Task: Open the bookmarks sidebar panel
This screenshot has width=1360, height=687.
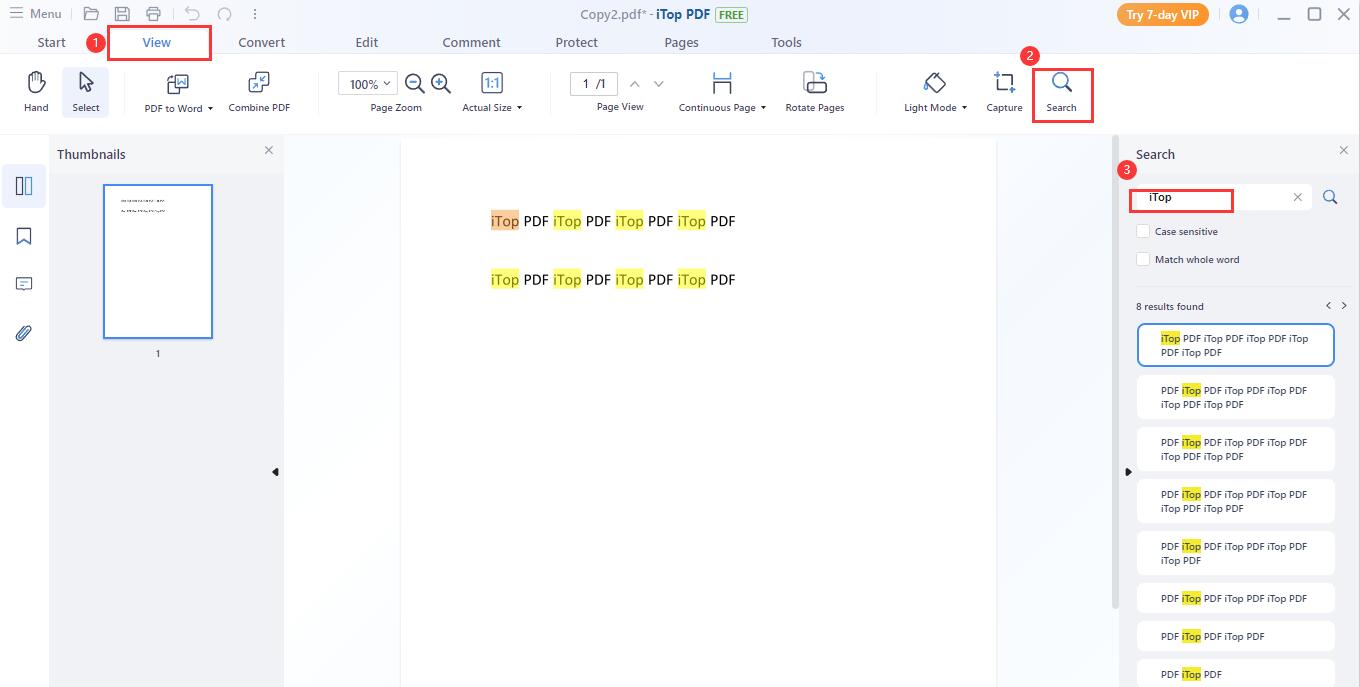Action: (x=24, y=236)
